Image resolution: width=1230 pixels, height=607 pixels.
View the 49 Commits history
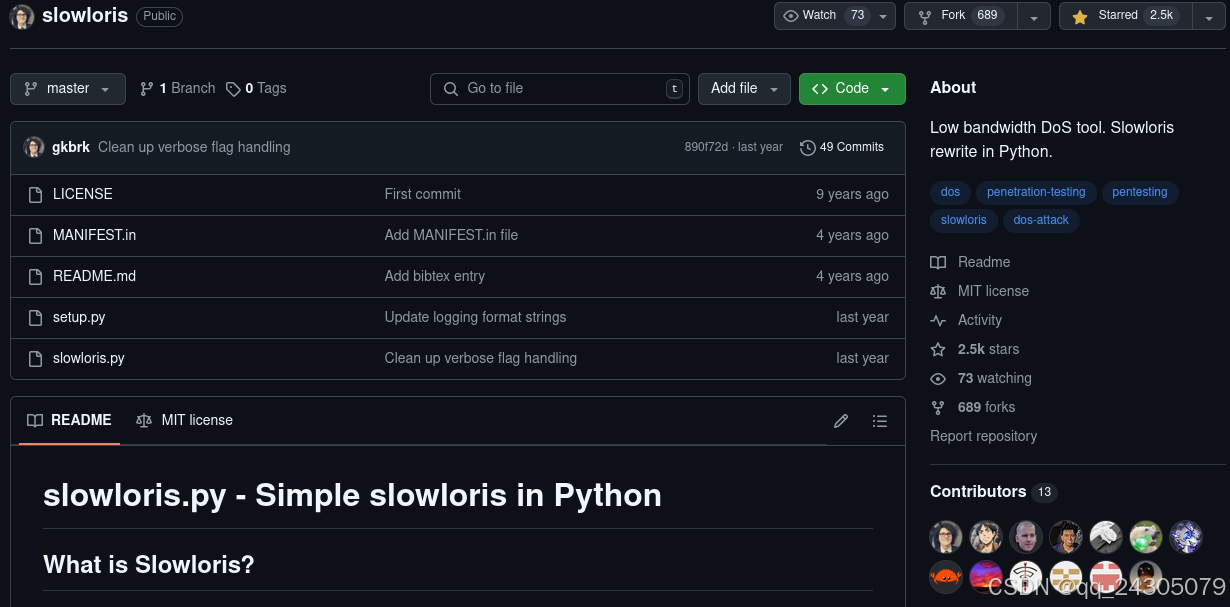(842, 147)
